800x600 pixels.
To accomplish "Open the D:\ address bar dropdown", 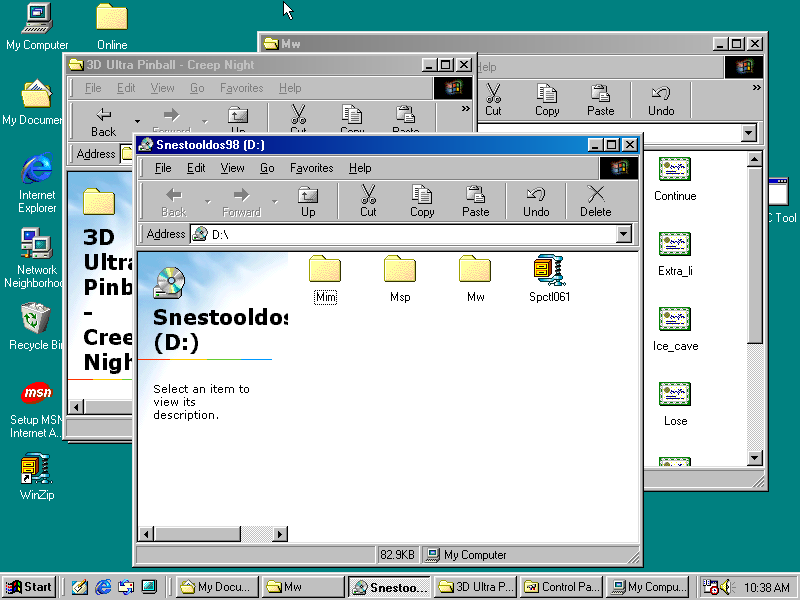I will click(x=622, y=234).
